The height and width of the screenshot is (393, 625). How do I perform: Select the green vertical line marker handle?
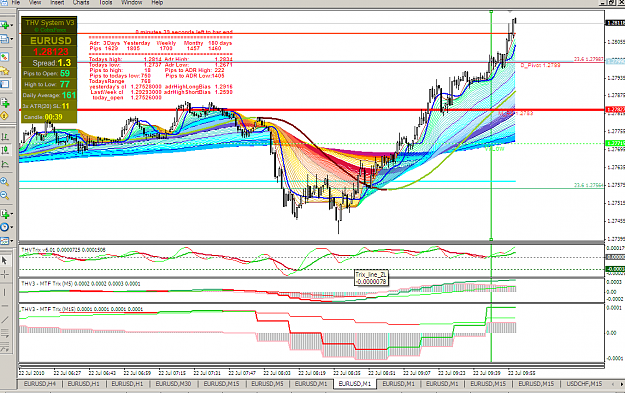pyautogui.click(x=491, y=12)
